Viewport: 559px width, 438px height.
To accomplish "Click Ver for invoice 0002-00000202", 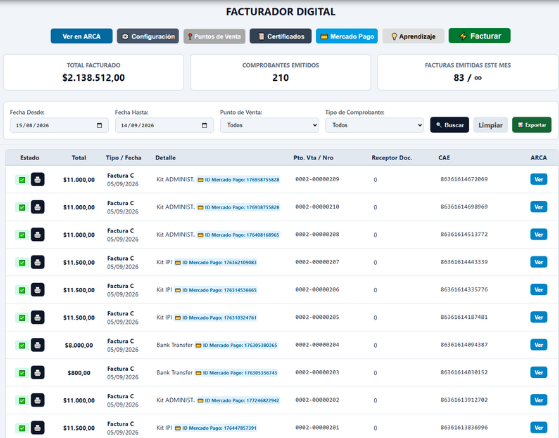I will 539,400.
